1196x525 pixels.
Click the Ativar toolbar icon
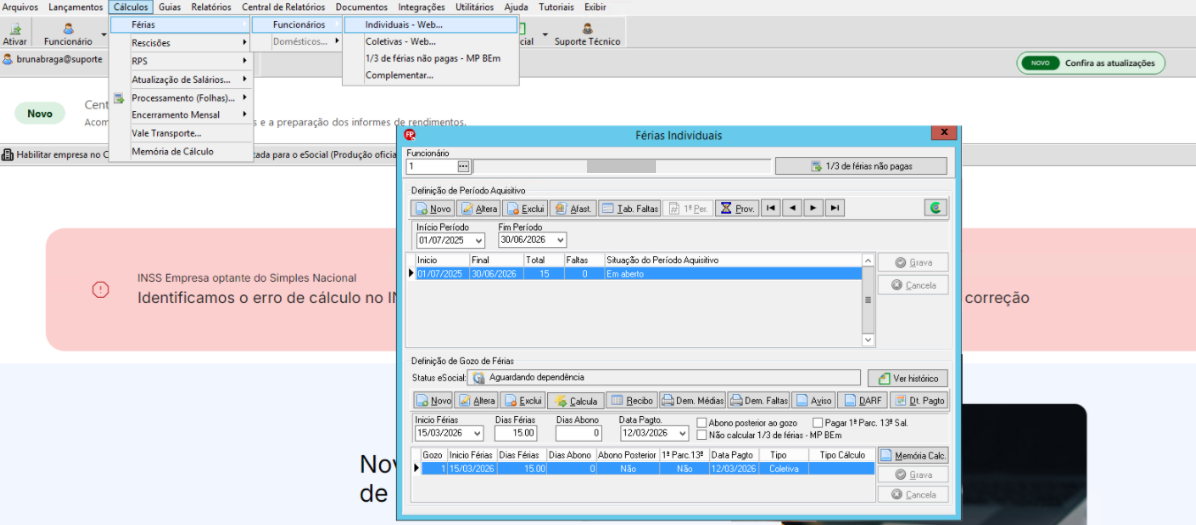[14, 34]
